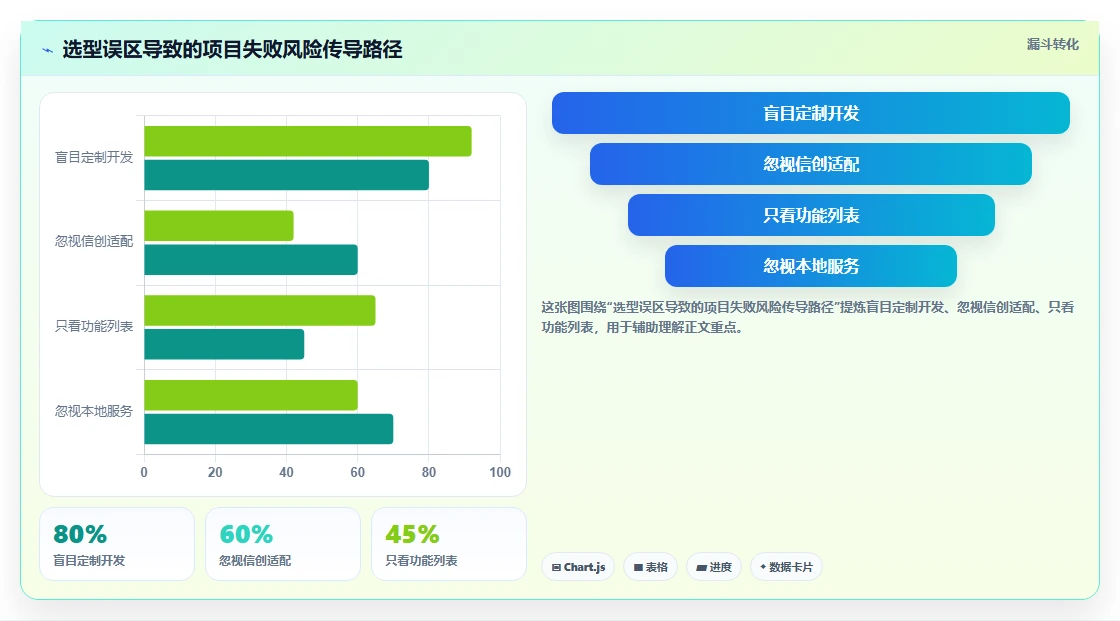The height and width of the screenshot is (621, 1120).
Task: Open the 80% 盲目定制开发 stat card
Action: (117, 544)
